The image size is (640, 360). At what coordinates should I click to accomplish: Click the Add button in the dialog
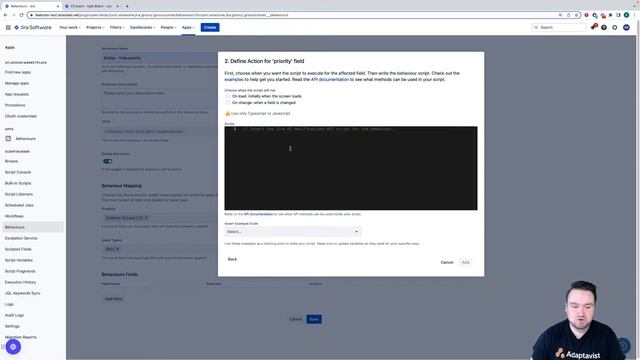coord(465,262)
